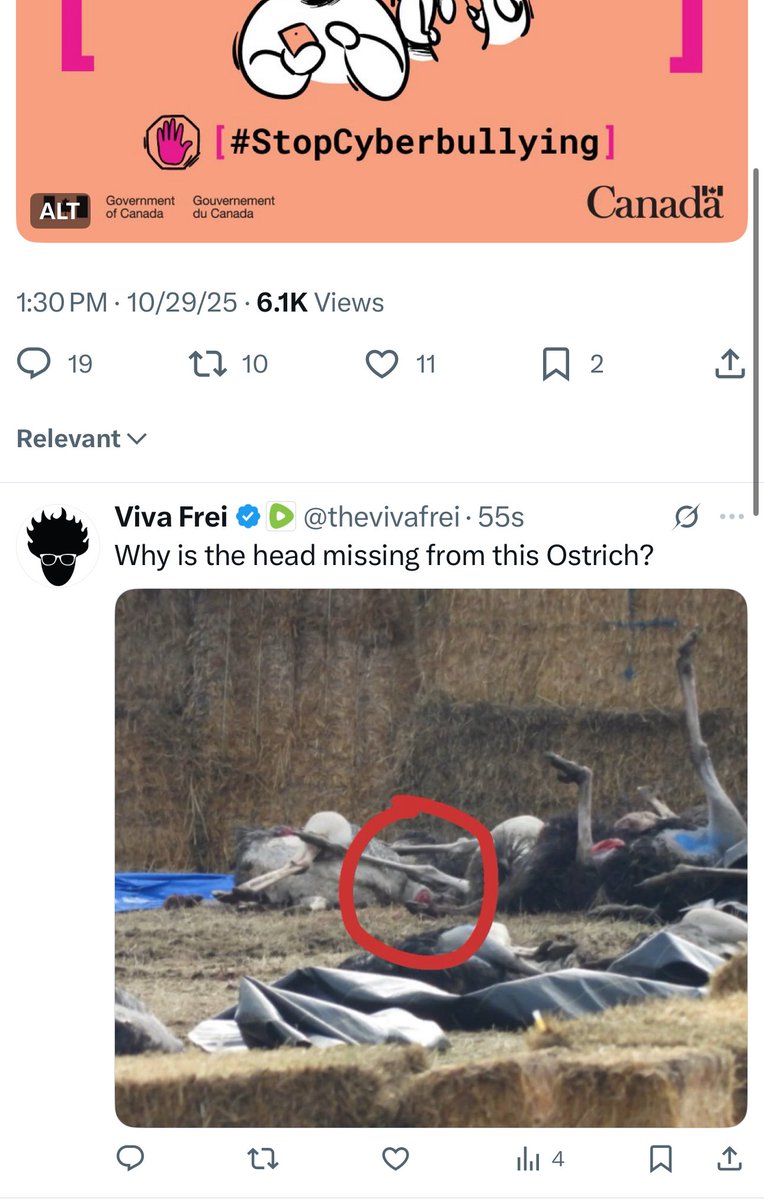
Task: Bookmark the Government of Canada post
Action: pyautogui.click(x=555, y=364)
